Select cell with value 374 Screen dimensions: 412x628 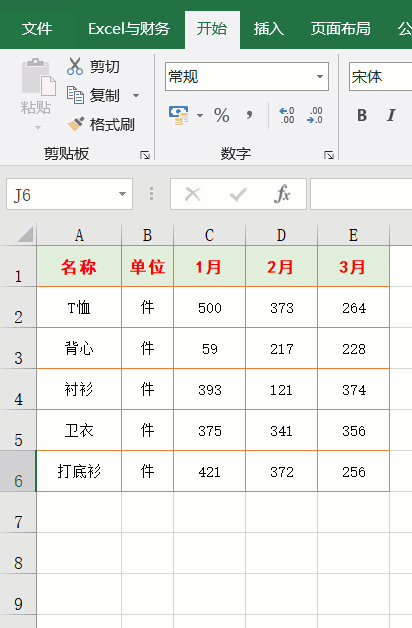[353, 389]
